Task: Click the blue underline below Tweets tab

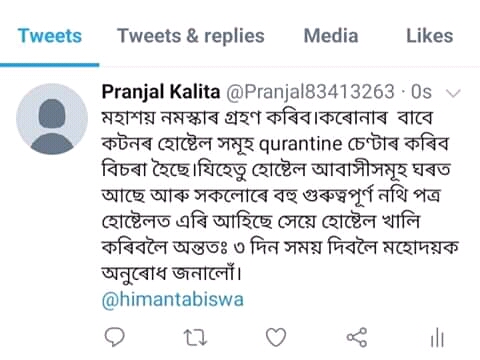Action: pyautogui.click(x=50, y=65)
